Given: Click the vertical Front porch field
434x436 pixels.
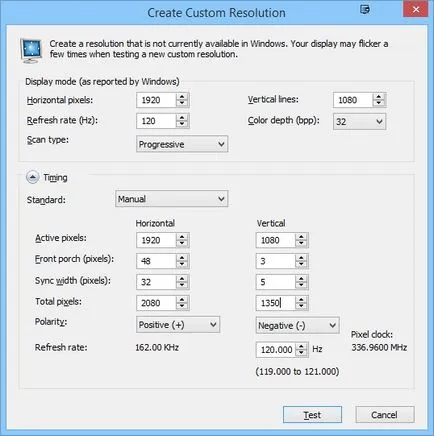Looking at the screenshot, I should click(276, 261).
